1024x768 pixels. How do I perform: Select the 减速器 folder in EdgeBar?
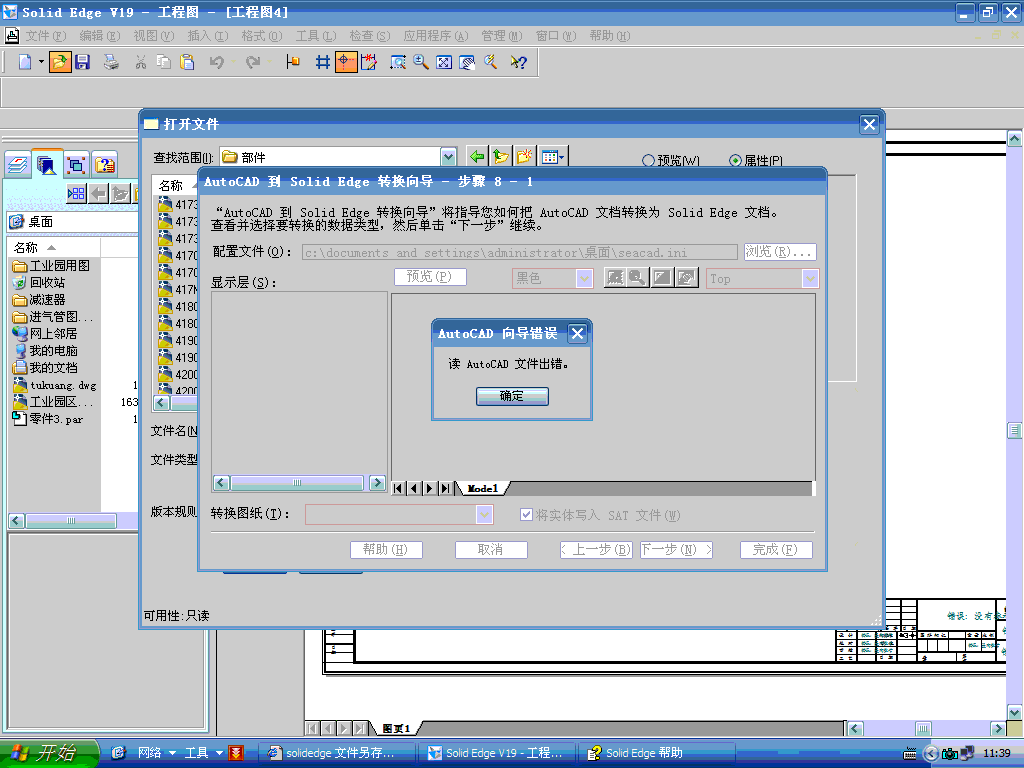[46, 300]
